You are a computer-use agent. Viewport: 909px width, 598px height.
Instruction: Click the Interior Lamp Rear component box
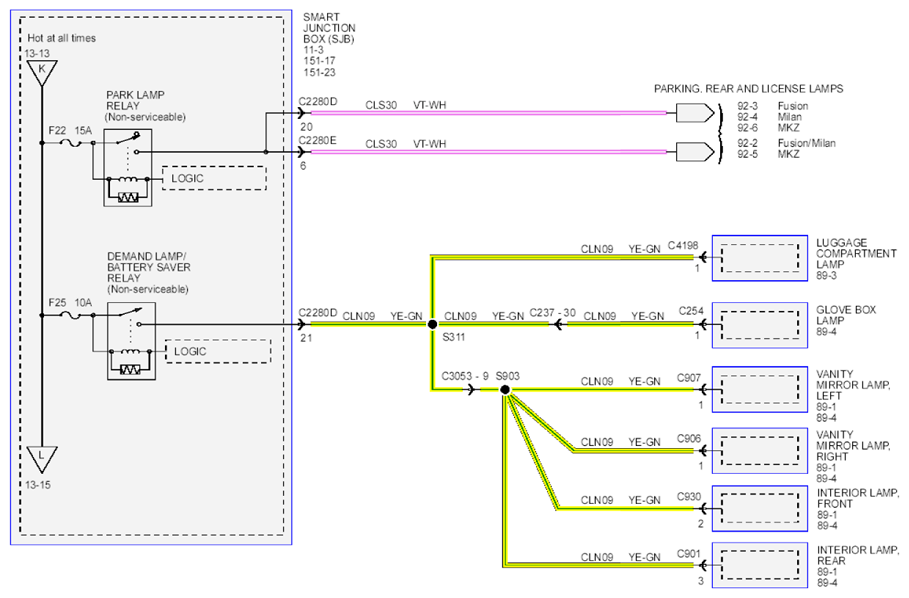(759, 566)
